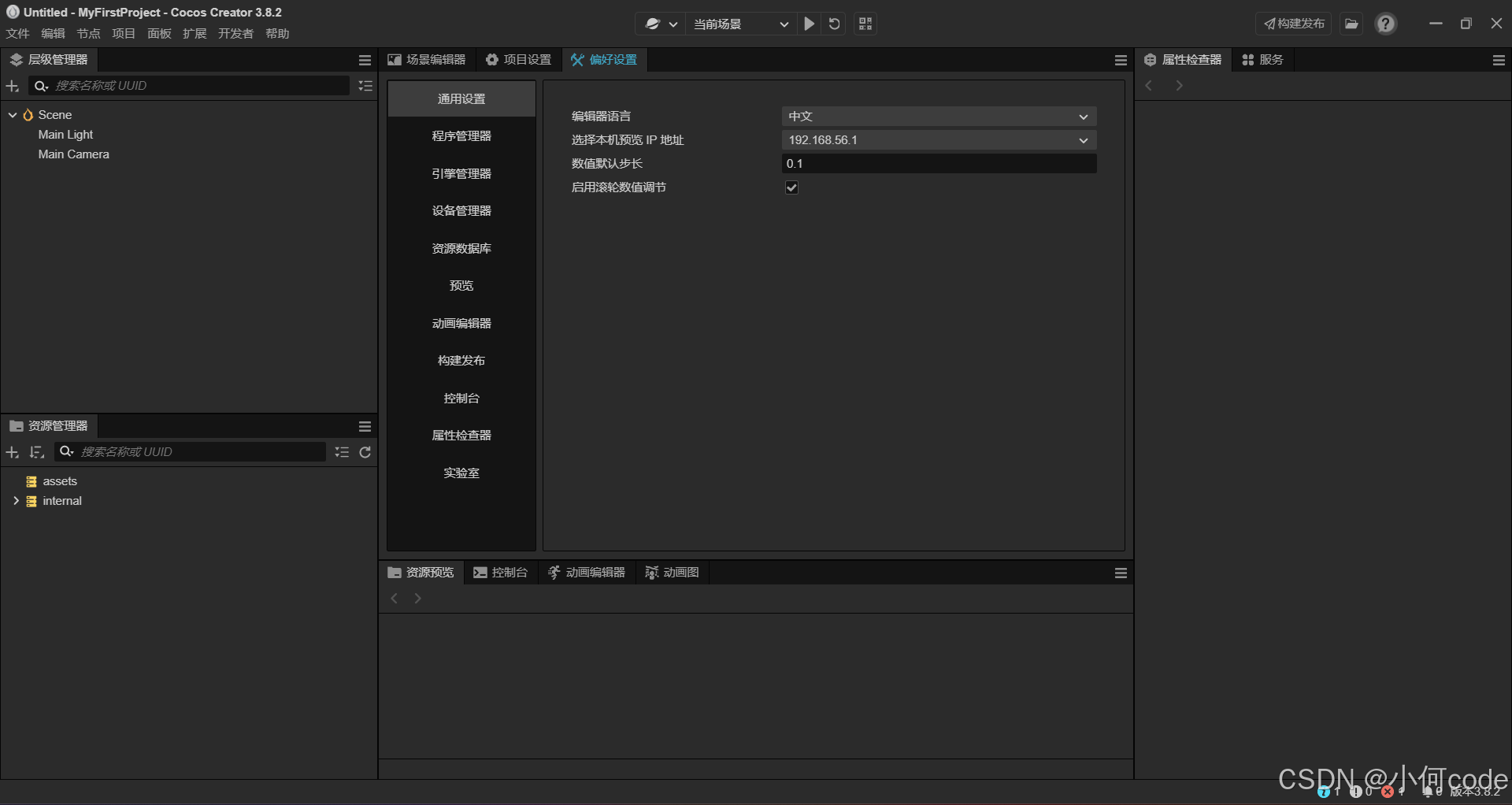Select 通用设置 in preferences sidebar
The image size is (1512, 805).
[x=461, y=99]
